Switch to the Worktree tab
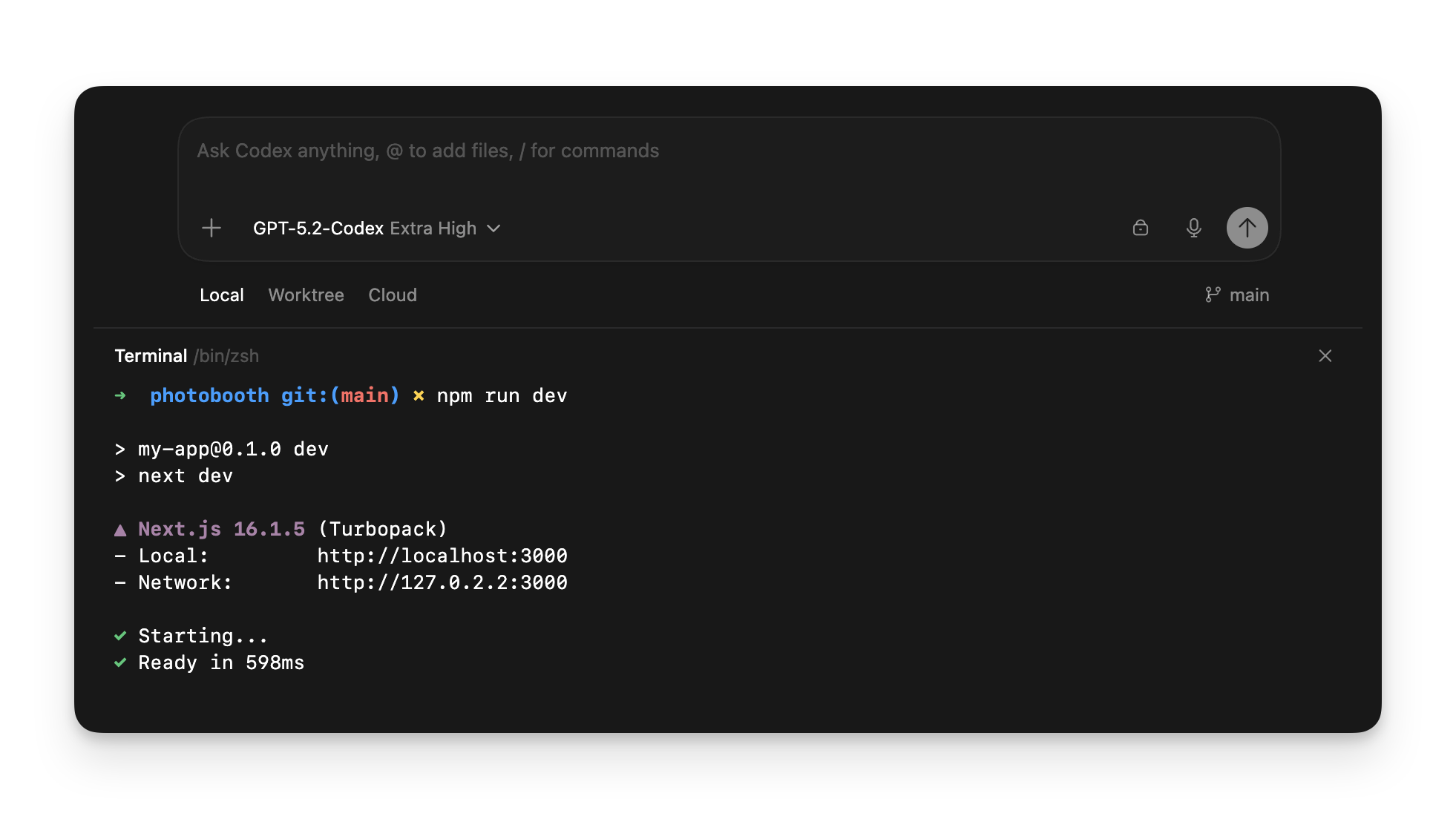The height and width of the screenshot is (819, 1456). (x=306, y=295)
